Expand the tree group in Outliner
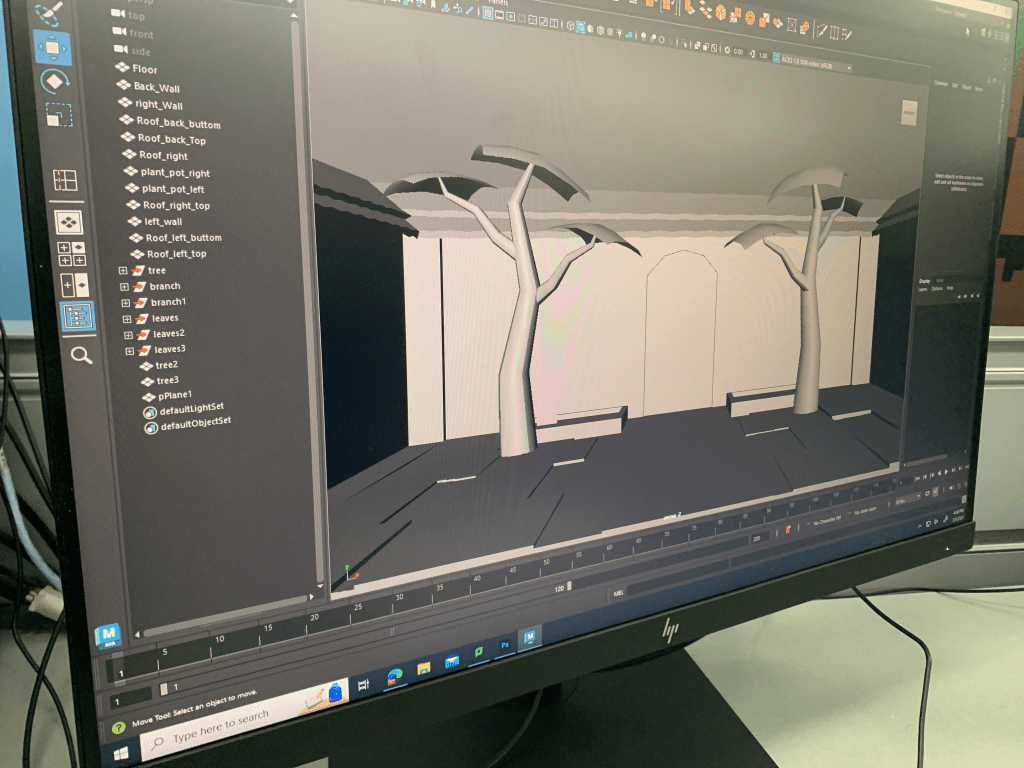The image size is (1024, 768). coord(123,271)
